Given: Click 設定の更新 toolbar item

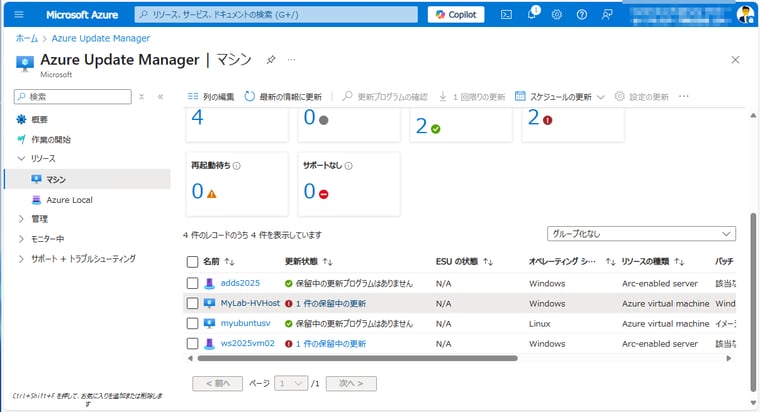Looking at the screenshot, I should tap(642, 96).
